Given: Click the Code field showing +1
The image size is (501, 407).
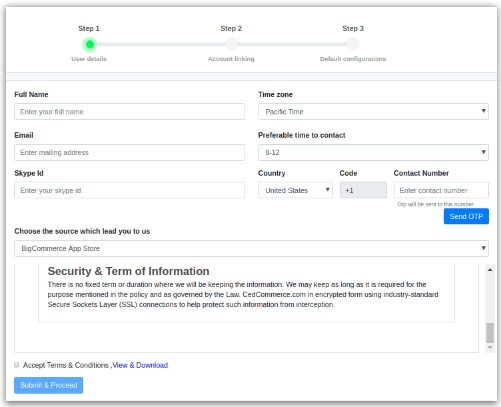Looking at the screenshot, I should 363,190.
